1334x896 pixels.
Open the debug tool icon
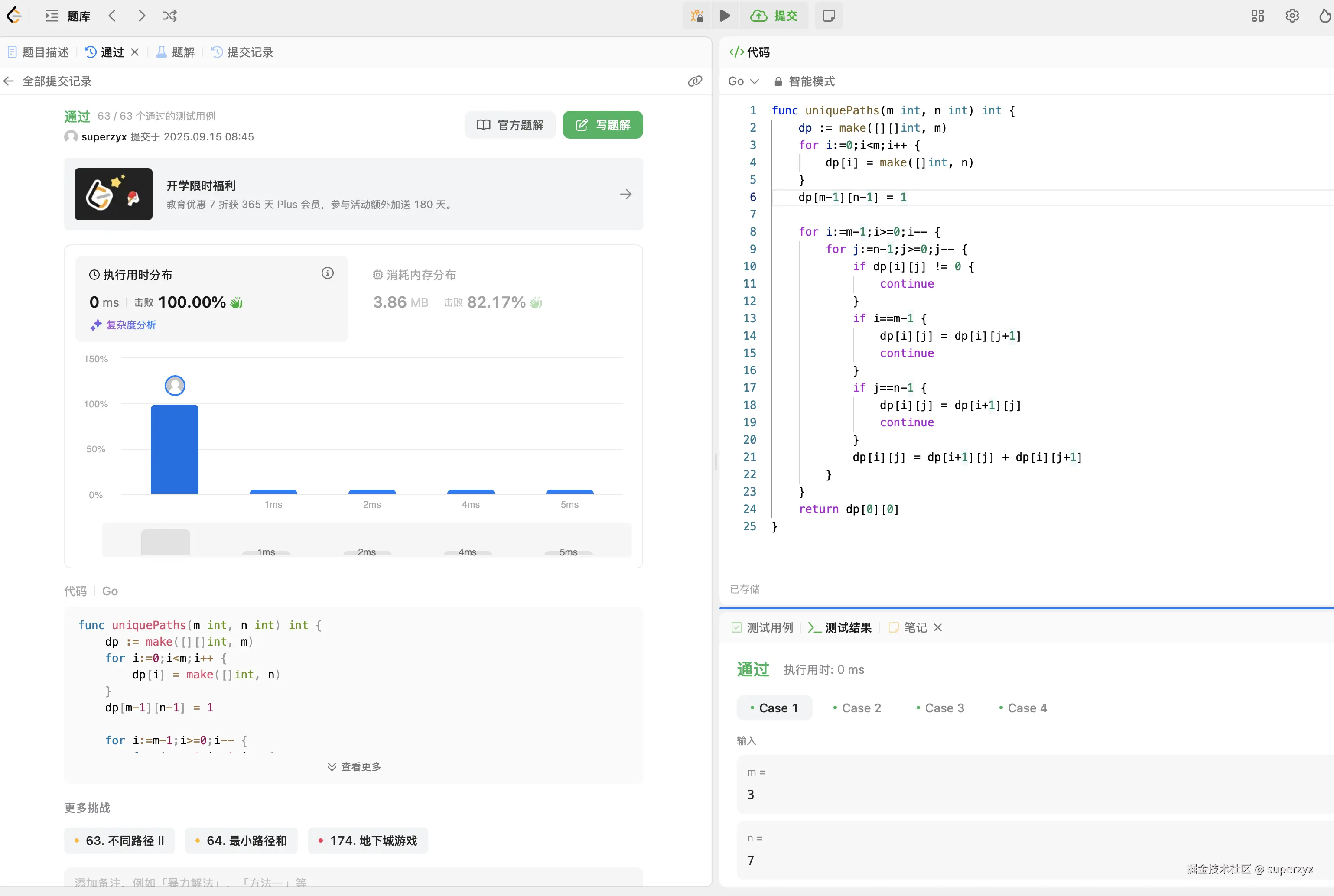696,16
